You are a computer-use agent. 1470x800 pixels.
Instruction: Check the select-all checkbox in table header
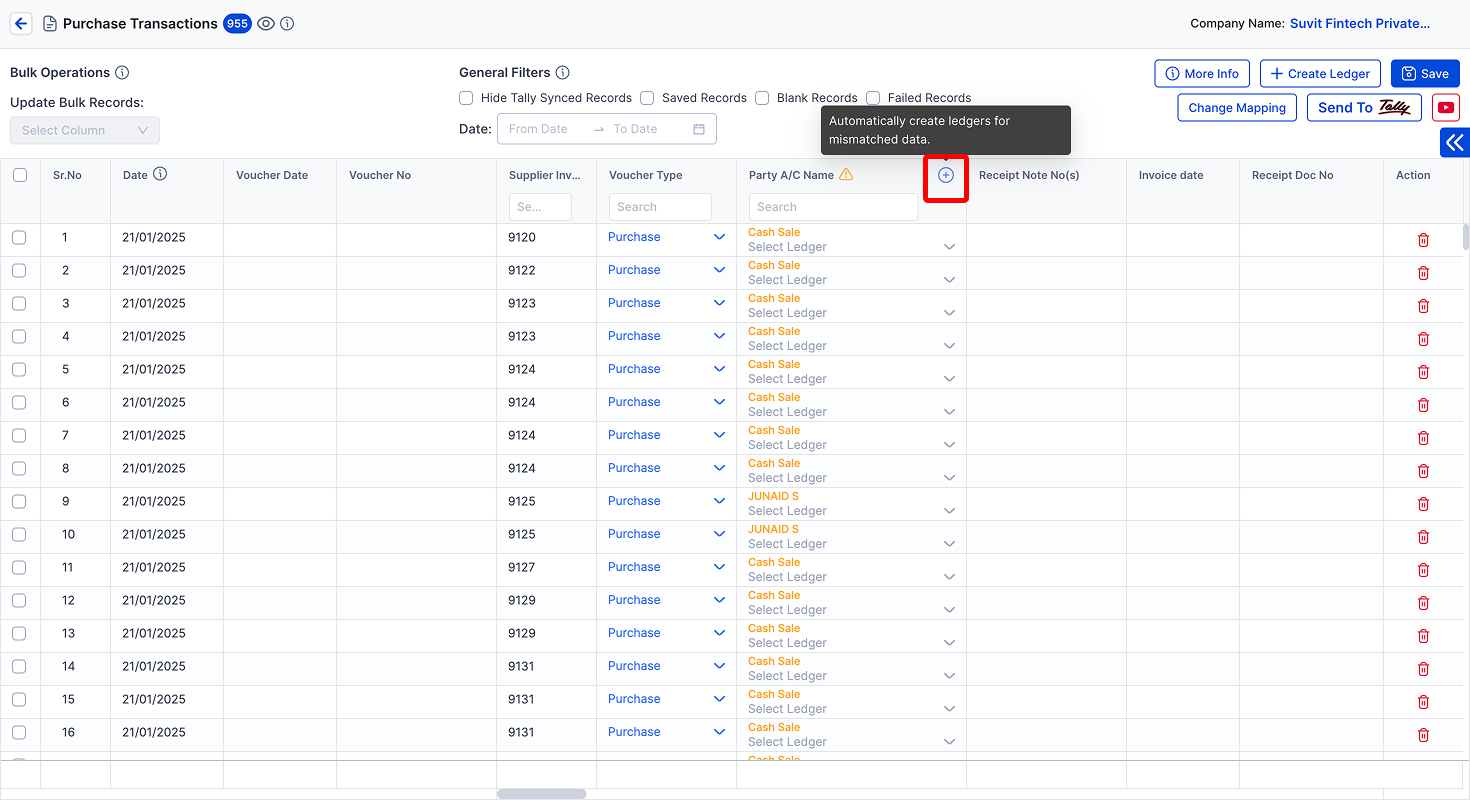(x=20, y=175)
